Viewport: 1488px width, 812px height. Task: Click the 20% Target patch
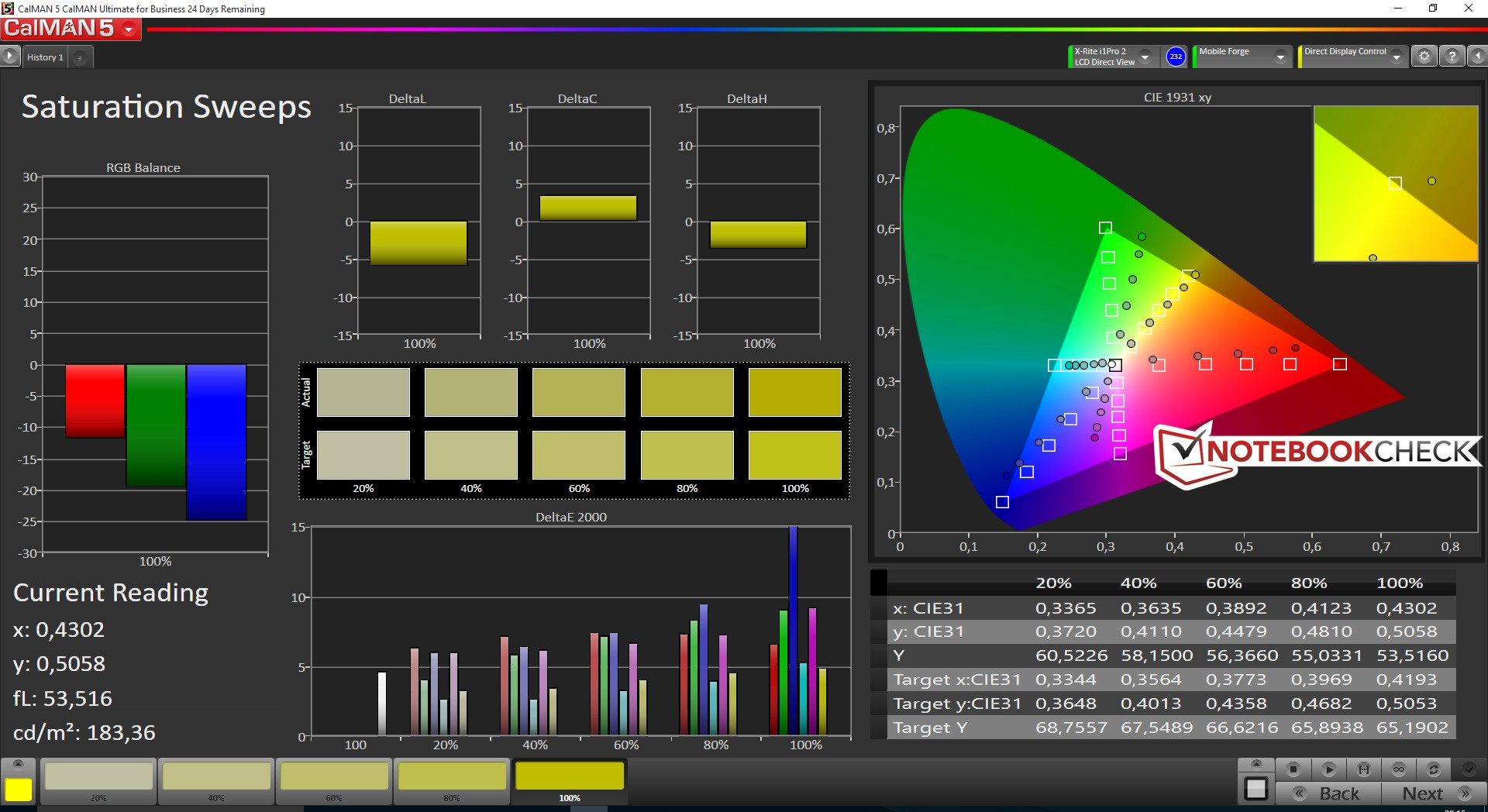pyautogui.click(x=363, y=455)
